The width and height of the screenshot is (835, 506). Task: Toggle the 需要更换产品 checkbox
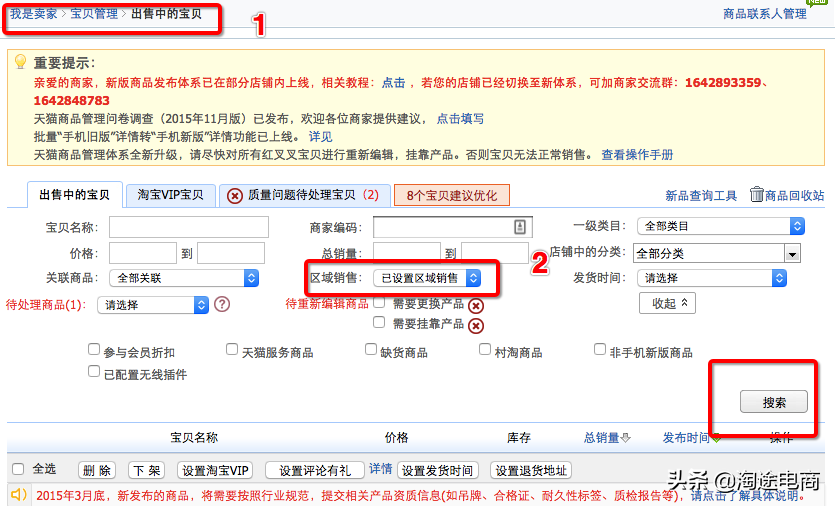point(379,303)
